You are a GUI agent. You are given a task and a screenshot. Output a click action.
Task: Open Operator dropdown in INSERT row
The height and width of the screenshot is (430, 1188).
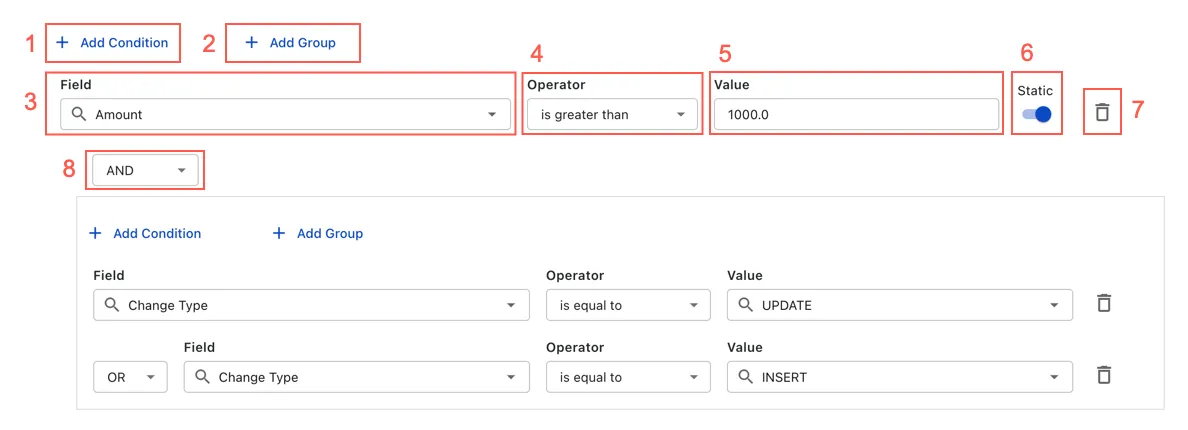[x=628, y=377]
